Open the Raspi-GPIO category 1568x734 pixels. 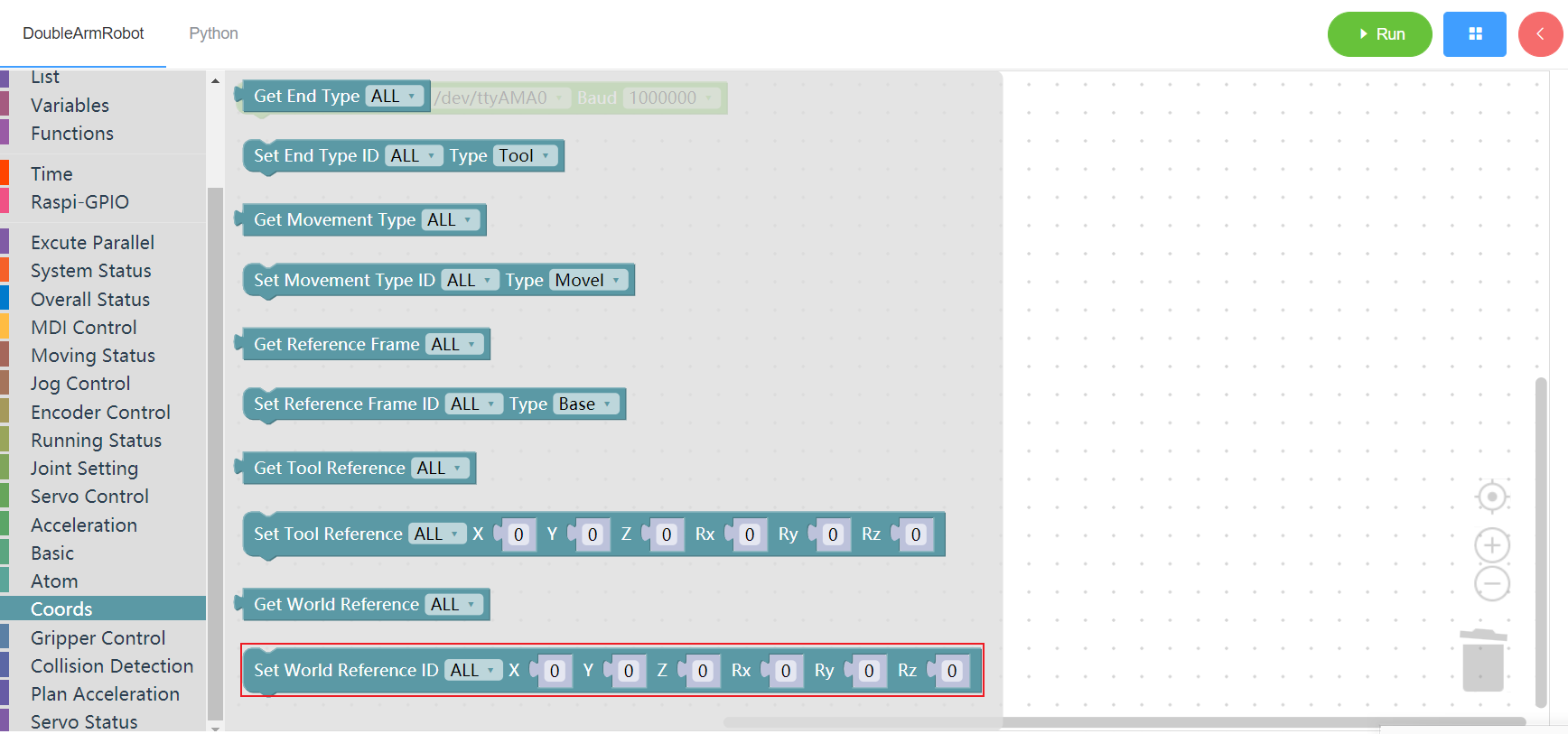pos(103,201)
